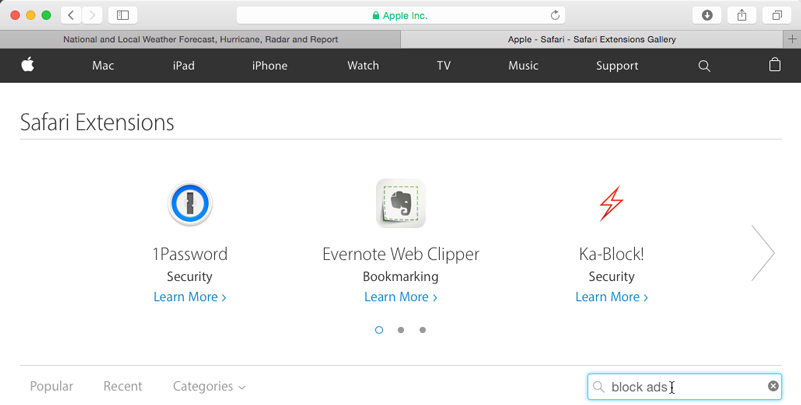This screenshot has width=801, height=405.
Task: Reload the current page
Action: click(x=555, y=15)
